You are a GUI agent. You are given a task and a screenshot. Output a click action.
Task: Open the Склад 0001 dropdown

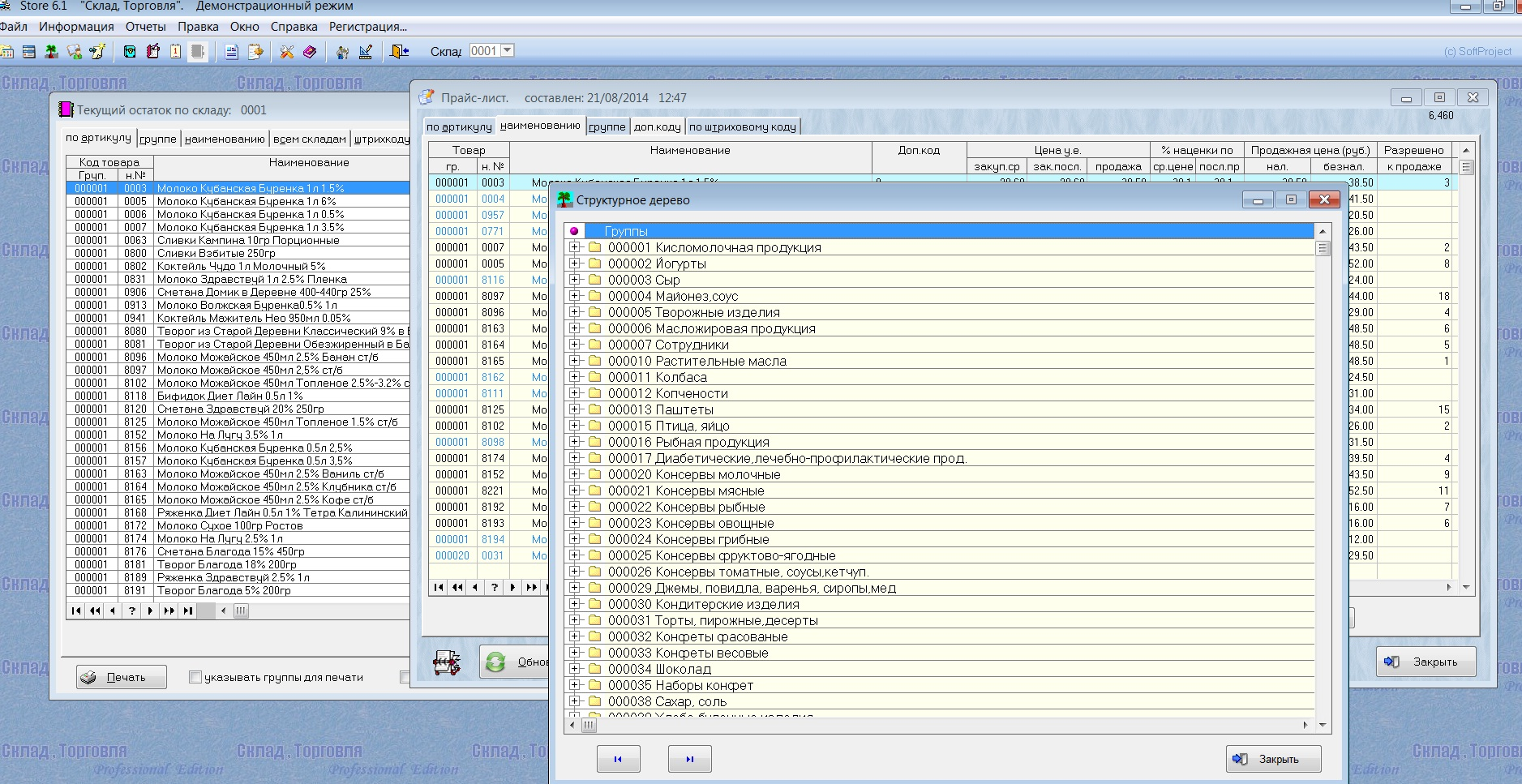508,50
